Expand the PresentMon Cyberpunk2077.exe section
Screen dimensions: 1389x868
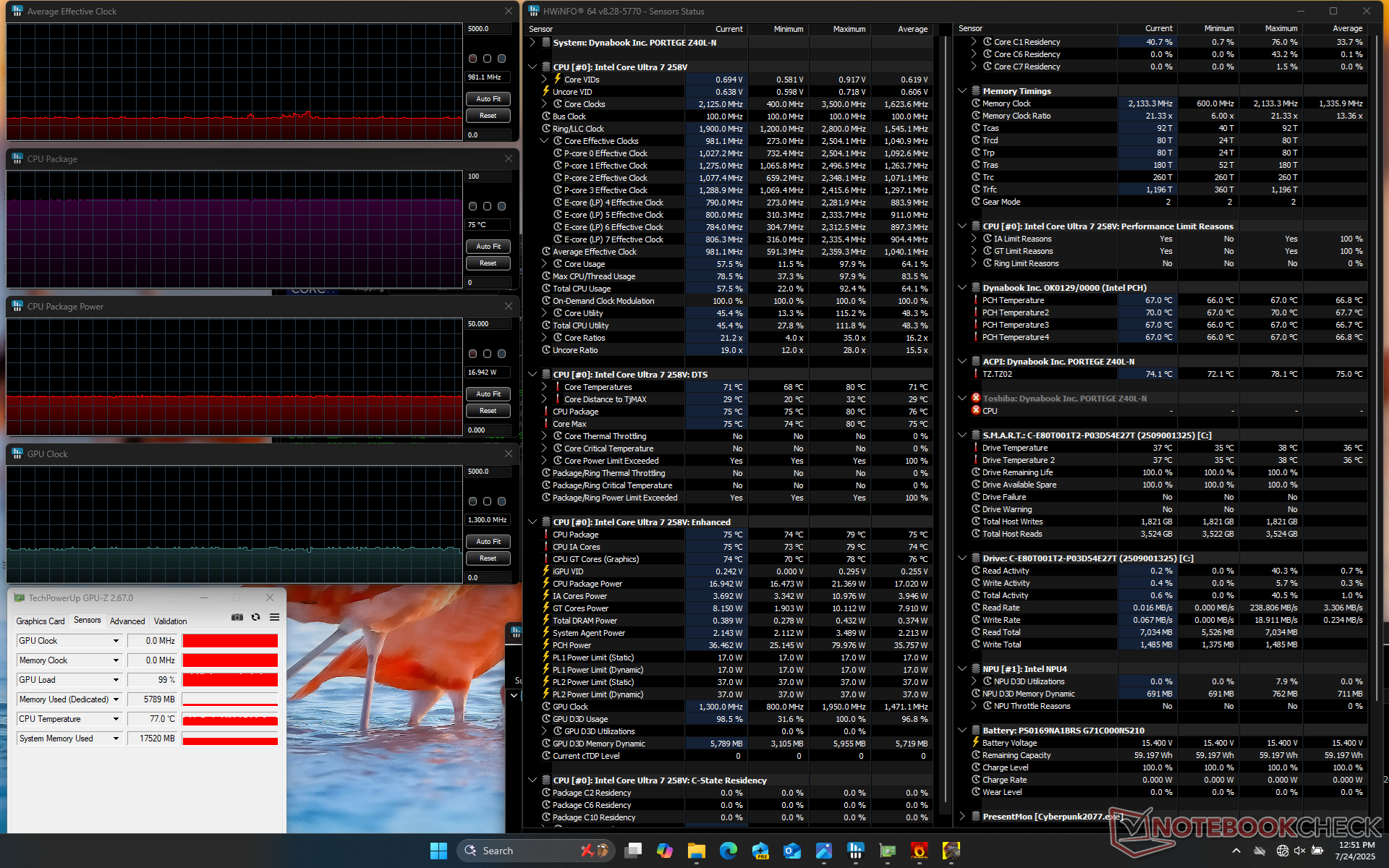point(962,816)
